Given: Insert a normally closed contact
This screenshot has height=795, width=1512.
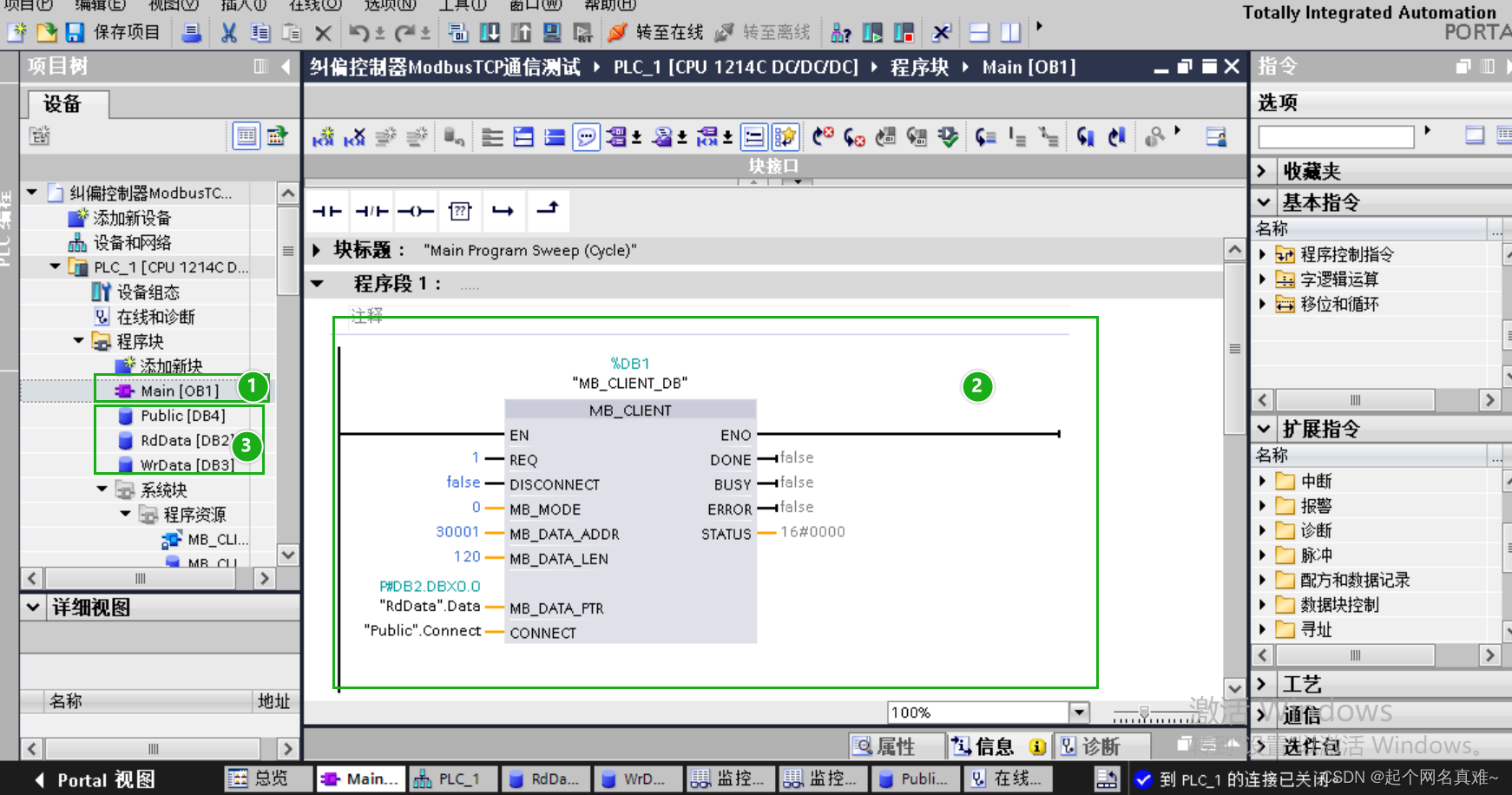Looking at the screenshot, I should (x=371, y=211).
